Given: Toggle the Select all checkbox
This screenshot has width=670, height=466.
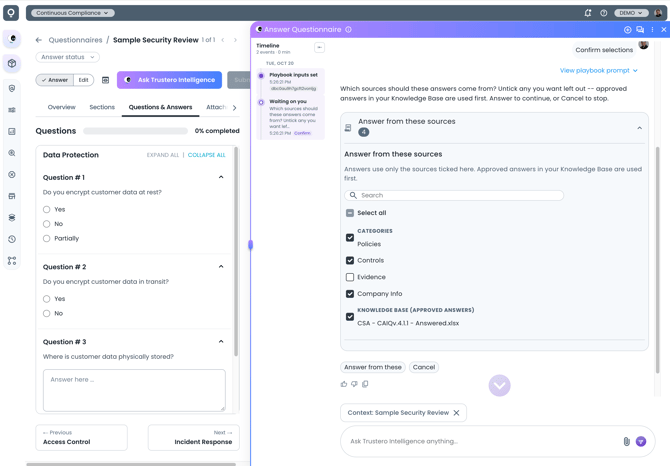Looking at the screenshot, I should [350, 213].
